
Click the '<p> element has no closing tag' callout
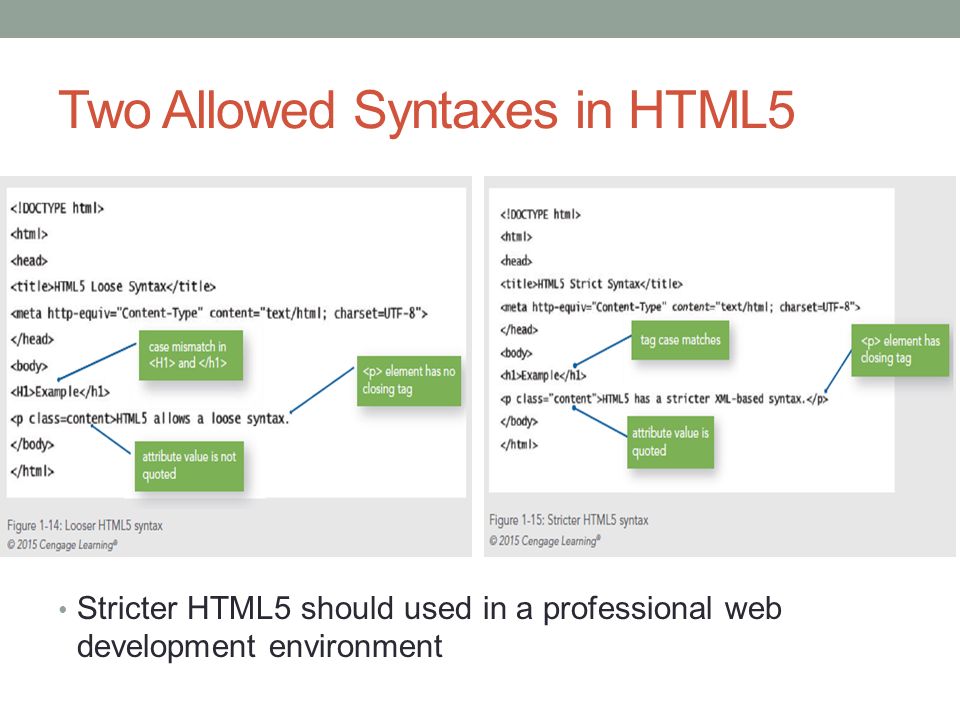tap(409, 381)
